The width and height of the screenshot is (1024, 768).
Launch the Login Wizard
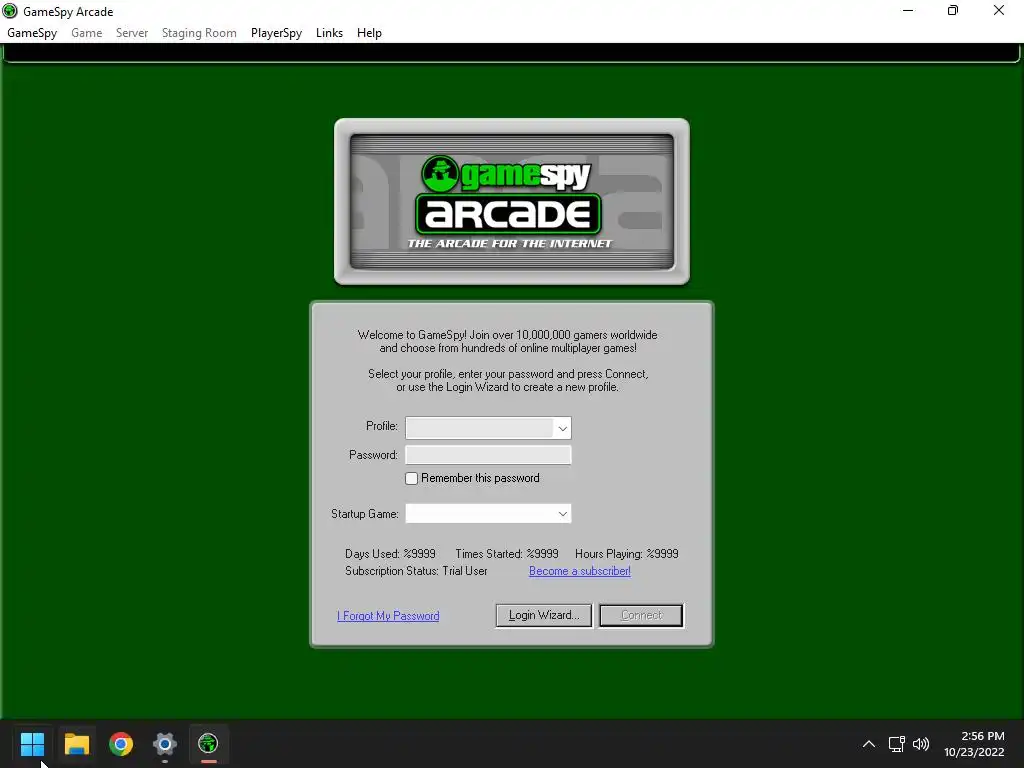tap(544, 615)
